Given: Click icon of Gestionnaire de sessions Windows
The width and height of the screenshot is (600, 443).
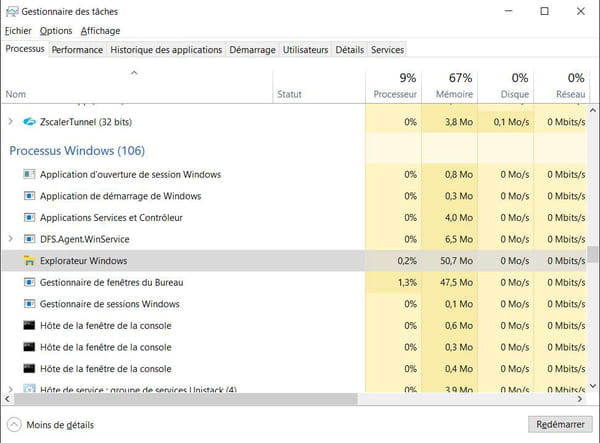Looking at the screenshot, I should [29, 304].
